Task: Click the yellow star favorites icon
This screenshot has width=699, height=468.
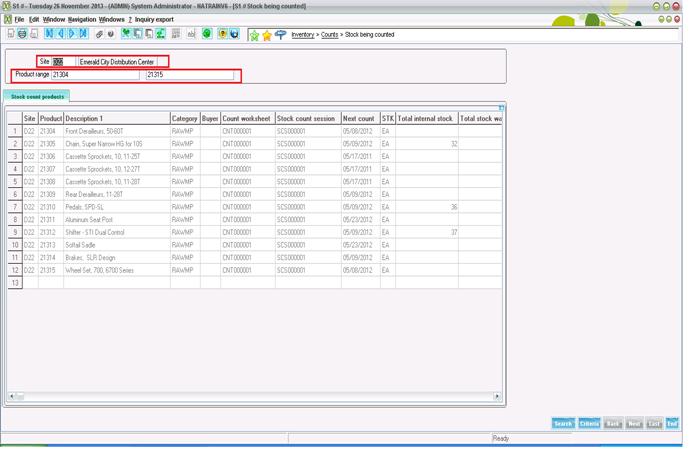Action: tap(267, 35)
